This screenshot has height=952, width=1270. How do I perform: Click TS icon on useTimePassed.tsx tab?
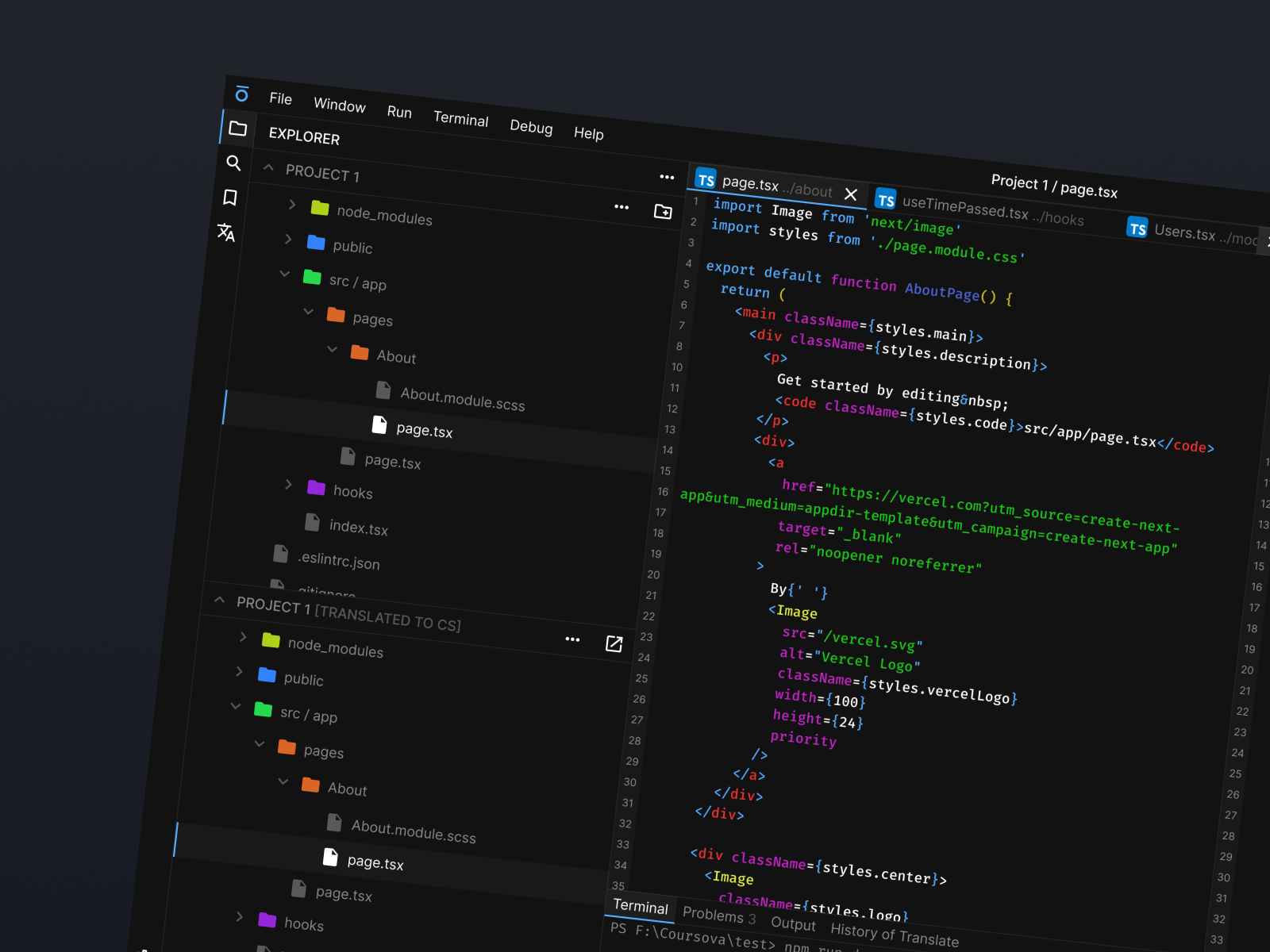[886, 200]
